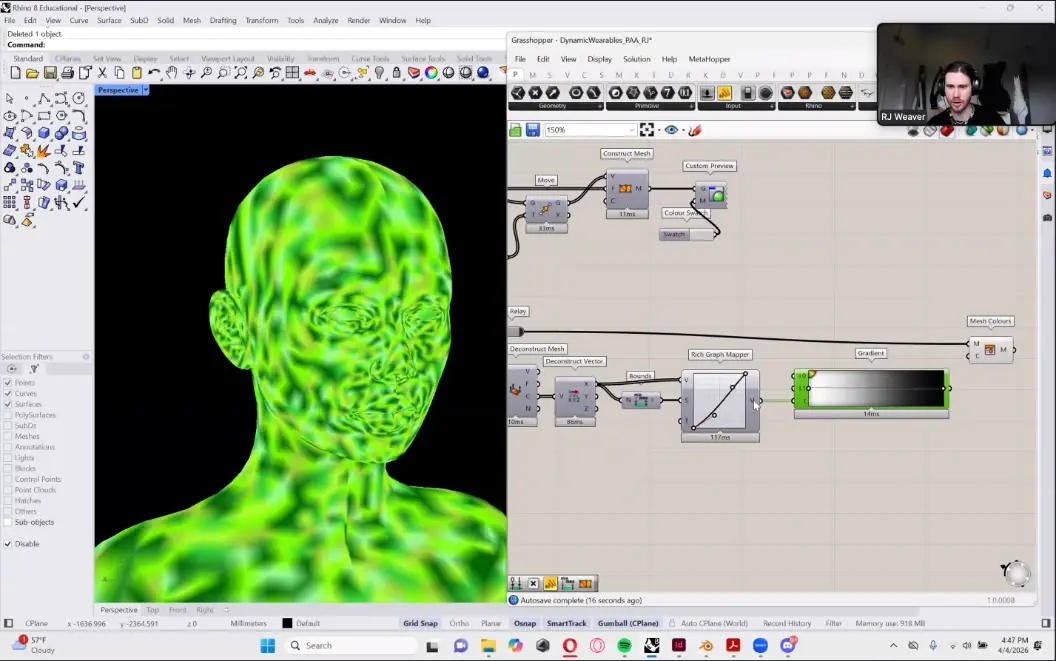Screen dimensions: 1056x661
Task: Click the Gradient bar component
Action: [x=871, y=388]
